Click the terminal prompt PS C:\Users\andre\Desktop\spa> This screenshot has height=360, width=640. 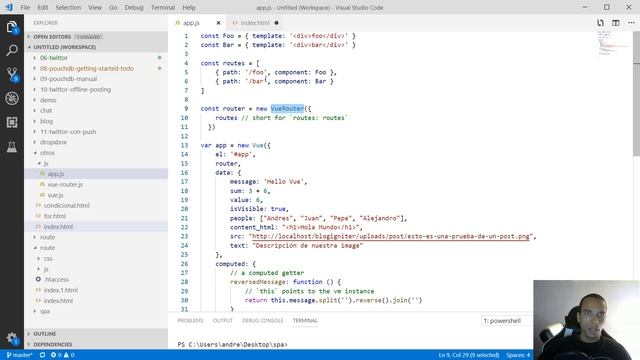click(233, 344)
